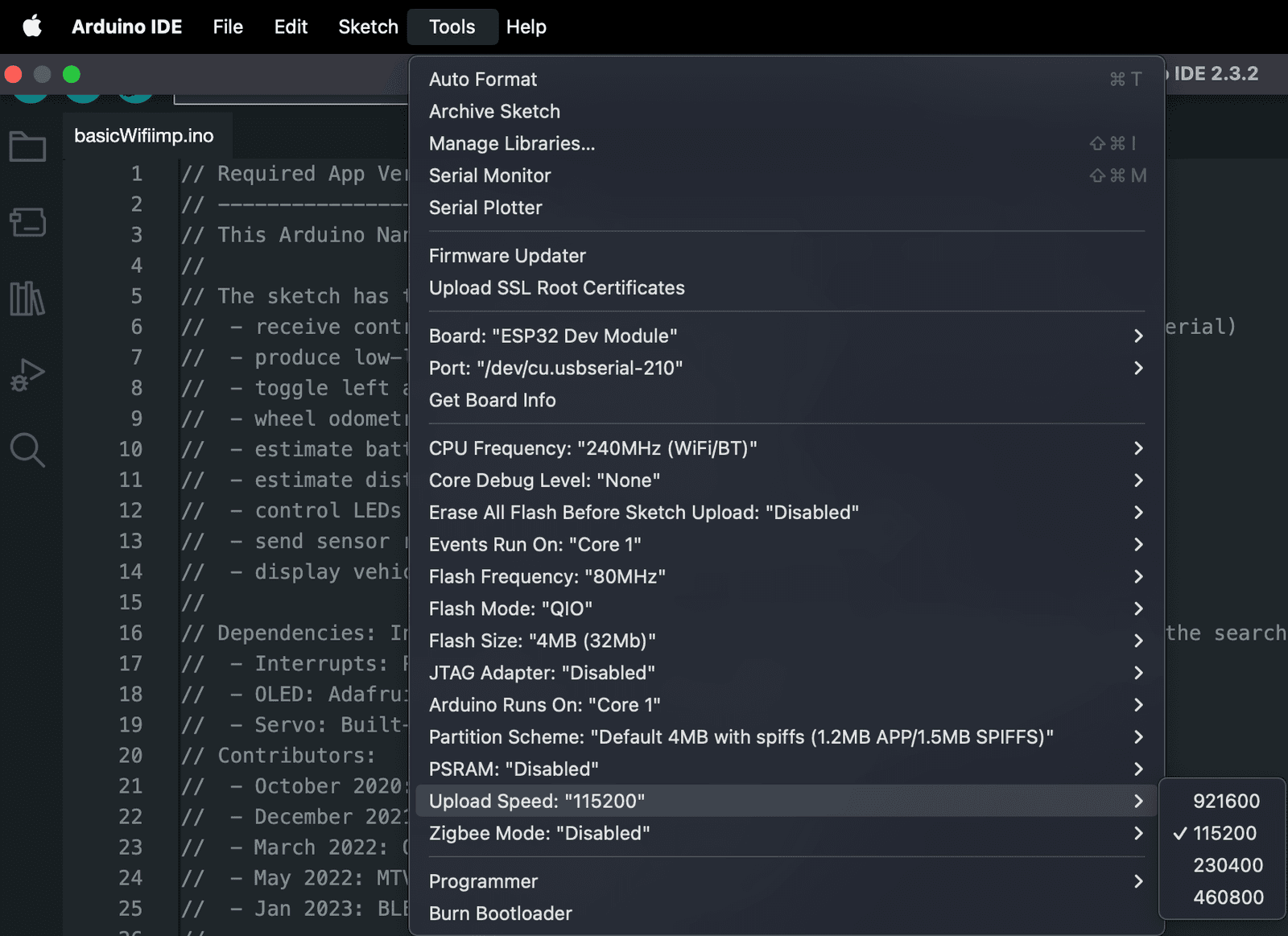1288x936 pixels.
Task: Expand Erase All Flash Before Sketch Upload
Action: (x=786, y=513)
